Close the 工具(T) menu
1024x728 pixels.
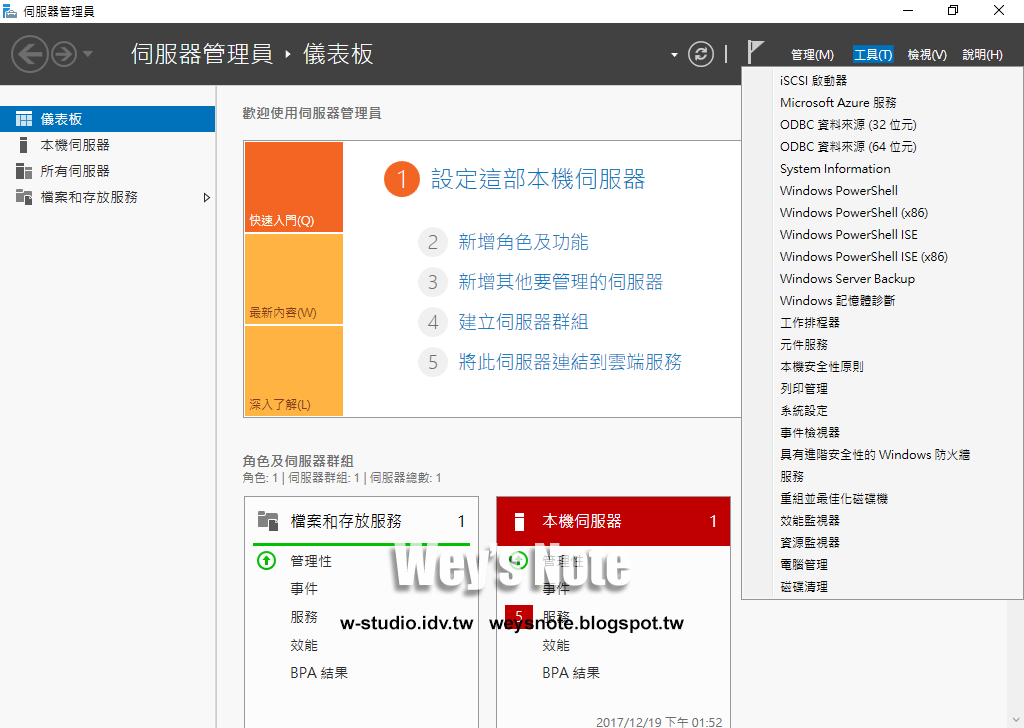click(x=873, y=55)
